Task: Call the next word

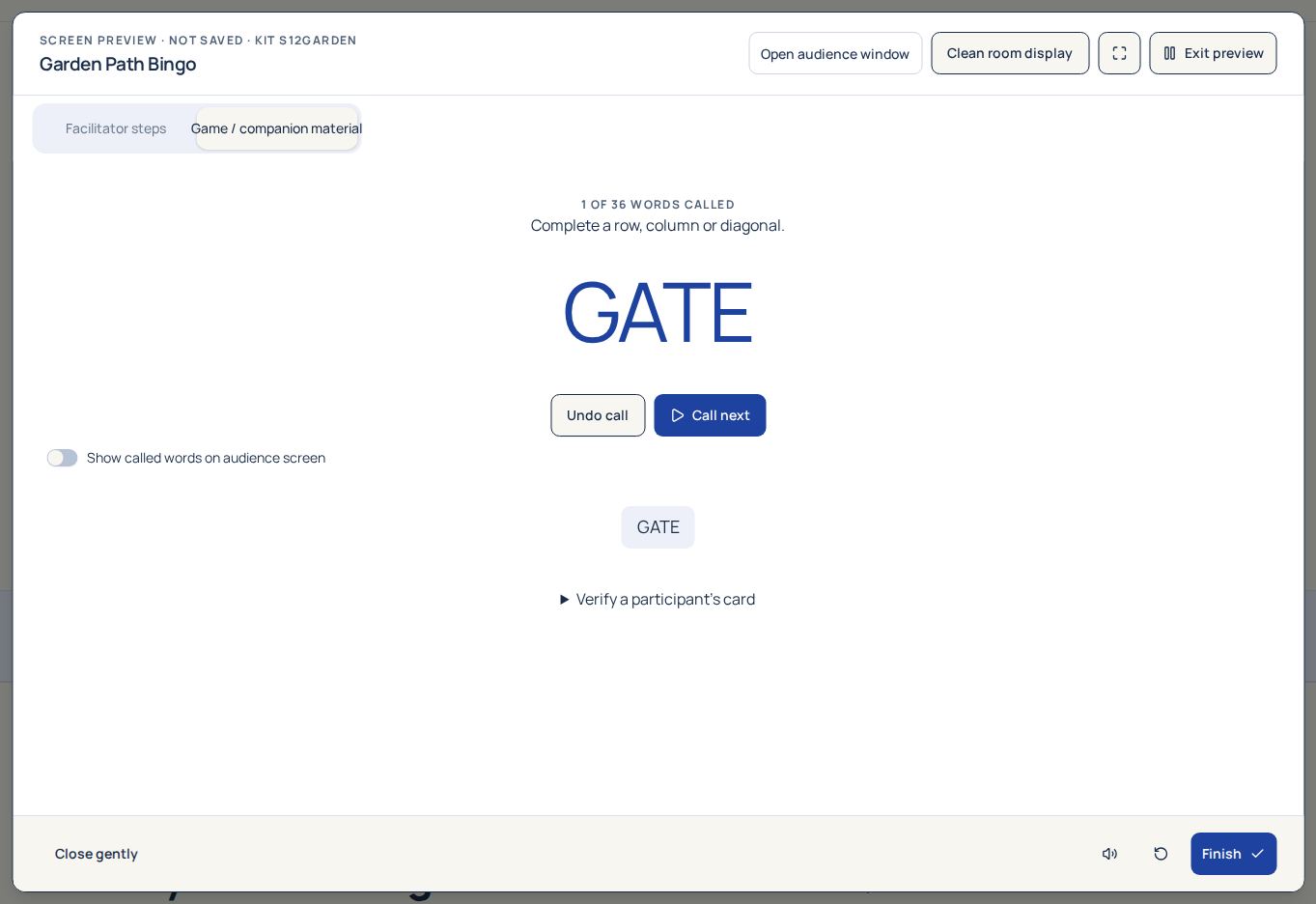Action: 710,415
